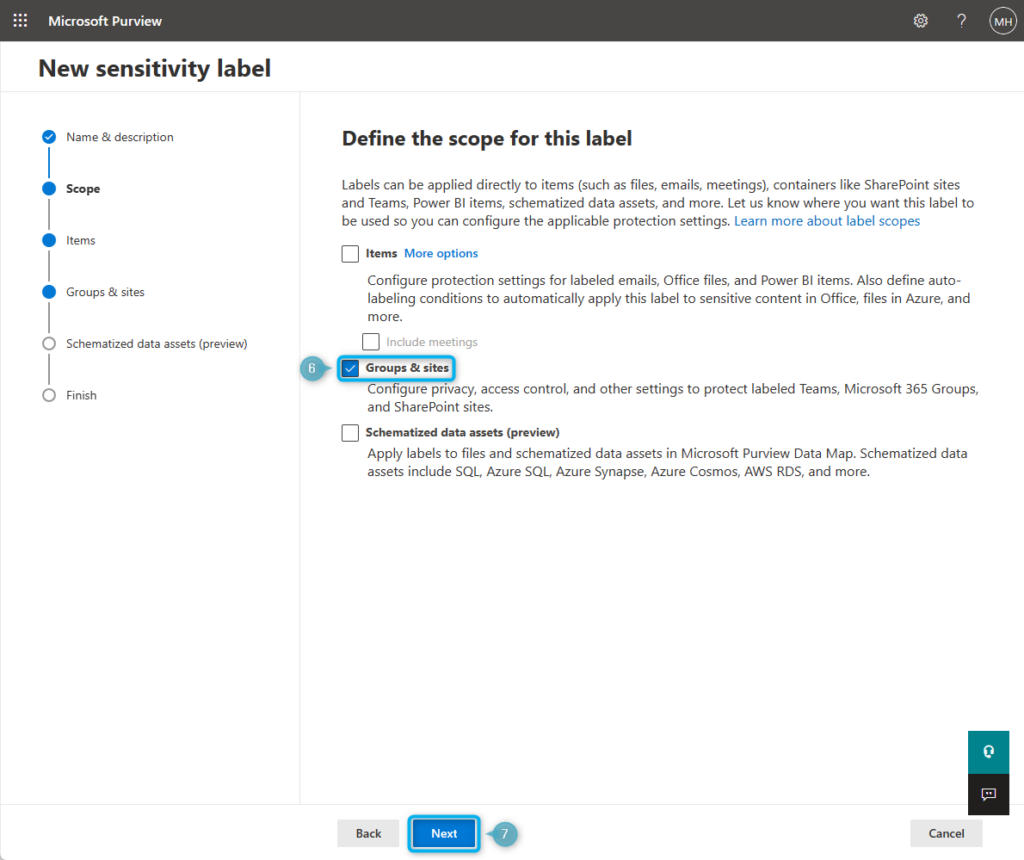Open Learn more about label scopes
The image size is (1024, 860).
click(x=827, y=220)
